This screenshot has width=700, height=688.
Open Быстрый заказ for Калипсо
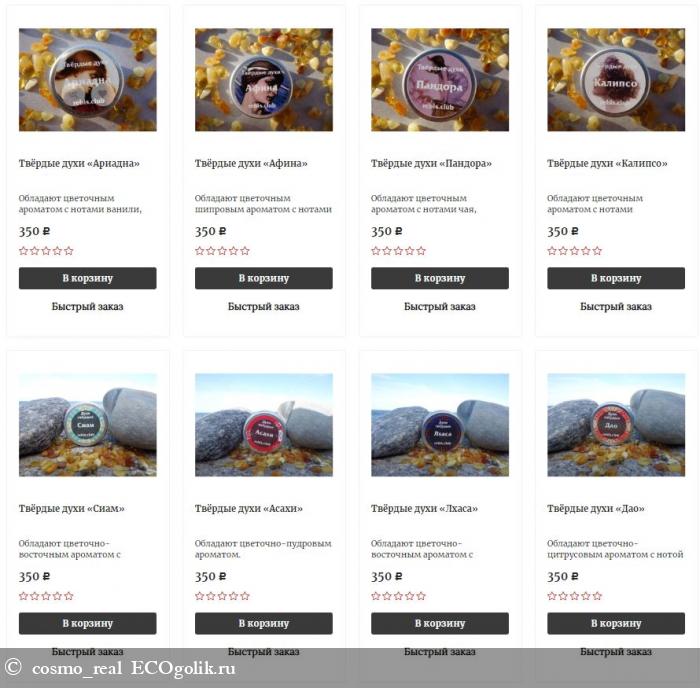pyautogui.click(x=616, y=307)
